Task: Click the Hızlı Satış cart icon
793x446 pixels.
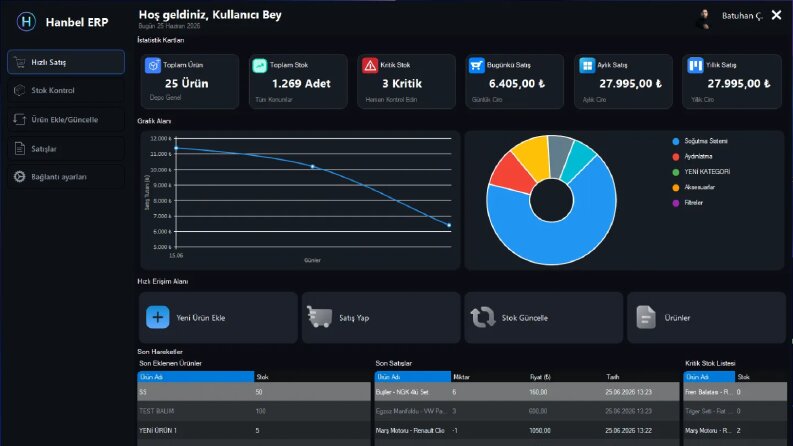Action: [20, 62]
